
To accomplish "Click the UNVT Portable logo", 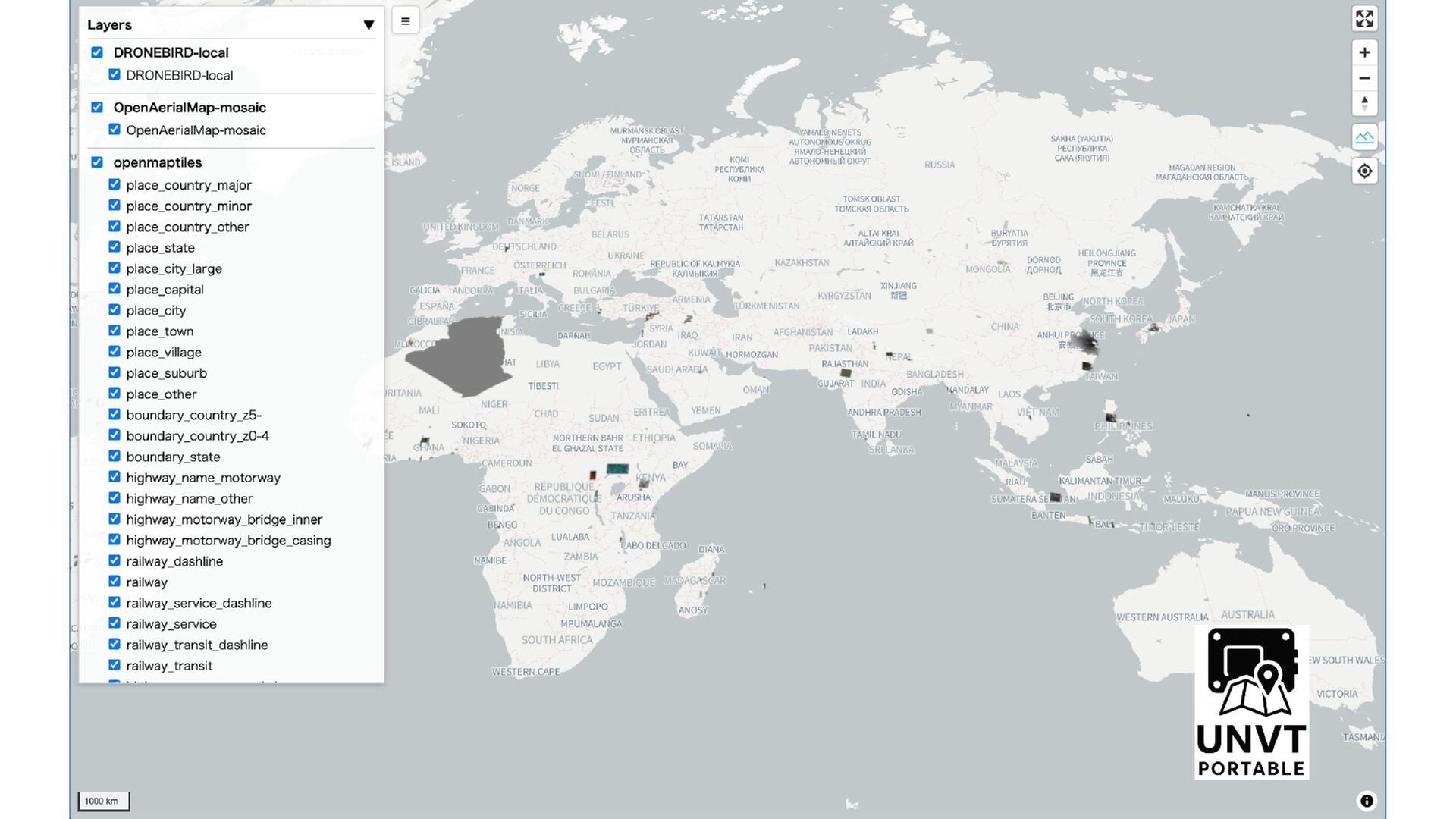I will 1251,702.
